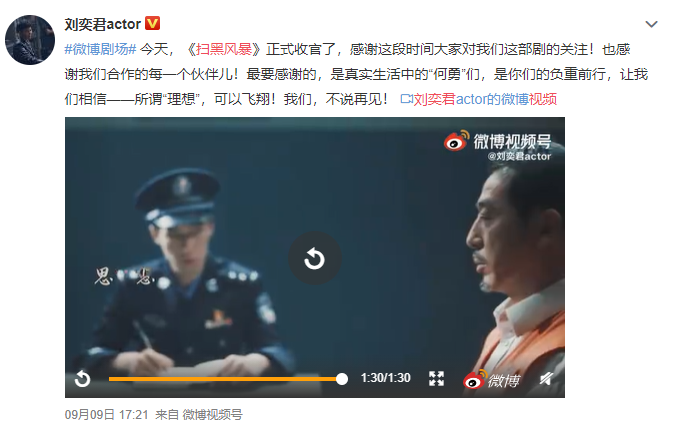Open the 《扫黑风暴》 topic link
This screenshot has height=439, width=675.
[x=224, y=49]
